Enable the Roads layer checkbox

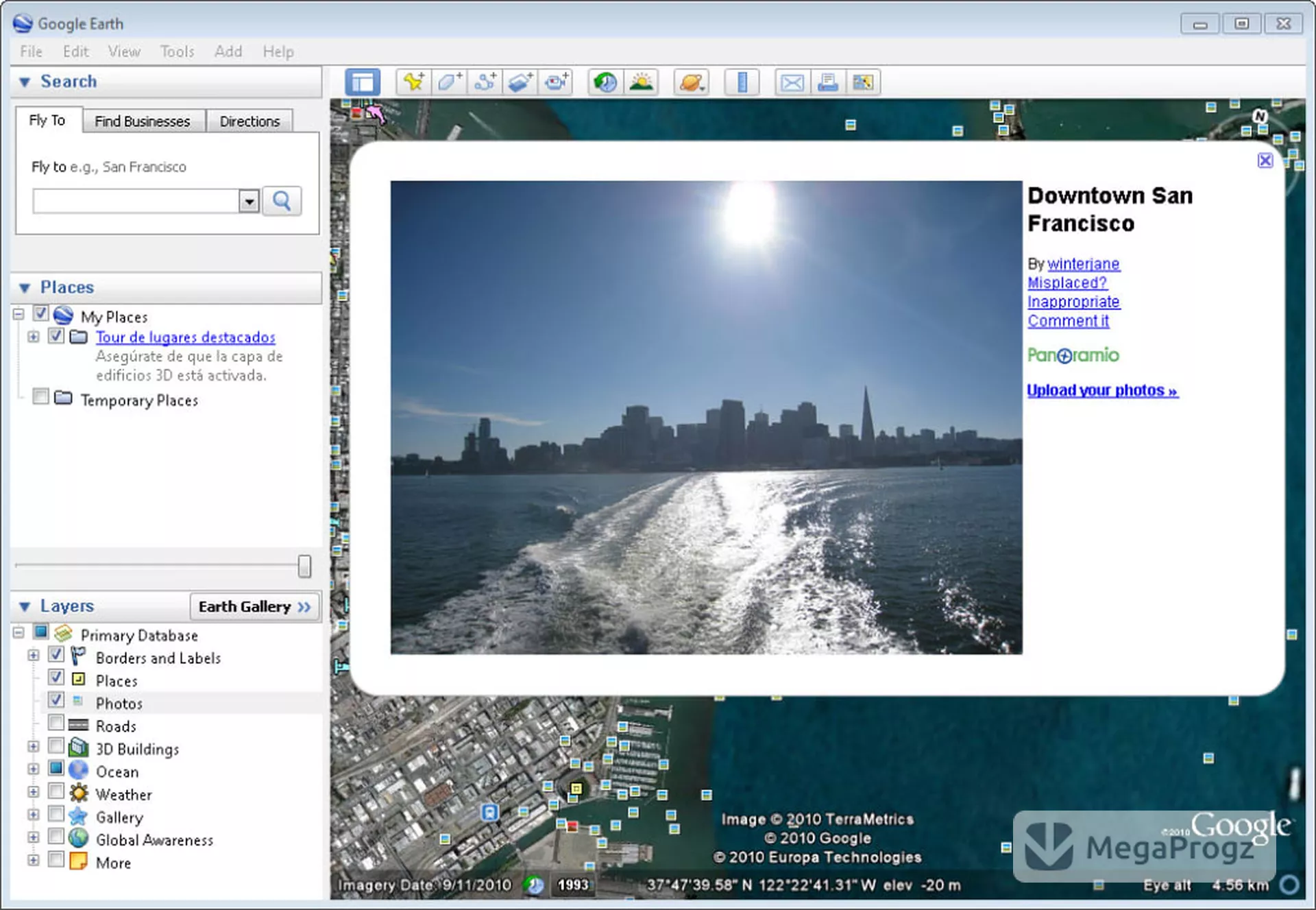tap(56, 723)
